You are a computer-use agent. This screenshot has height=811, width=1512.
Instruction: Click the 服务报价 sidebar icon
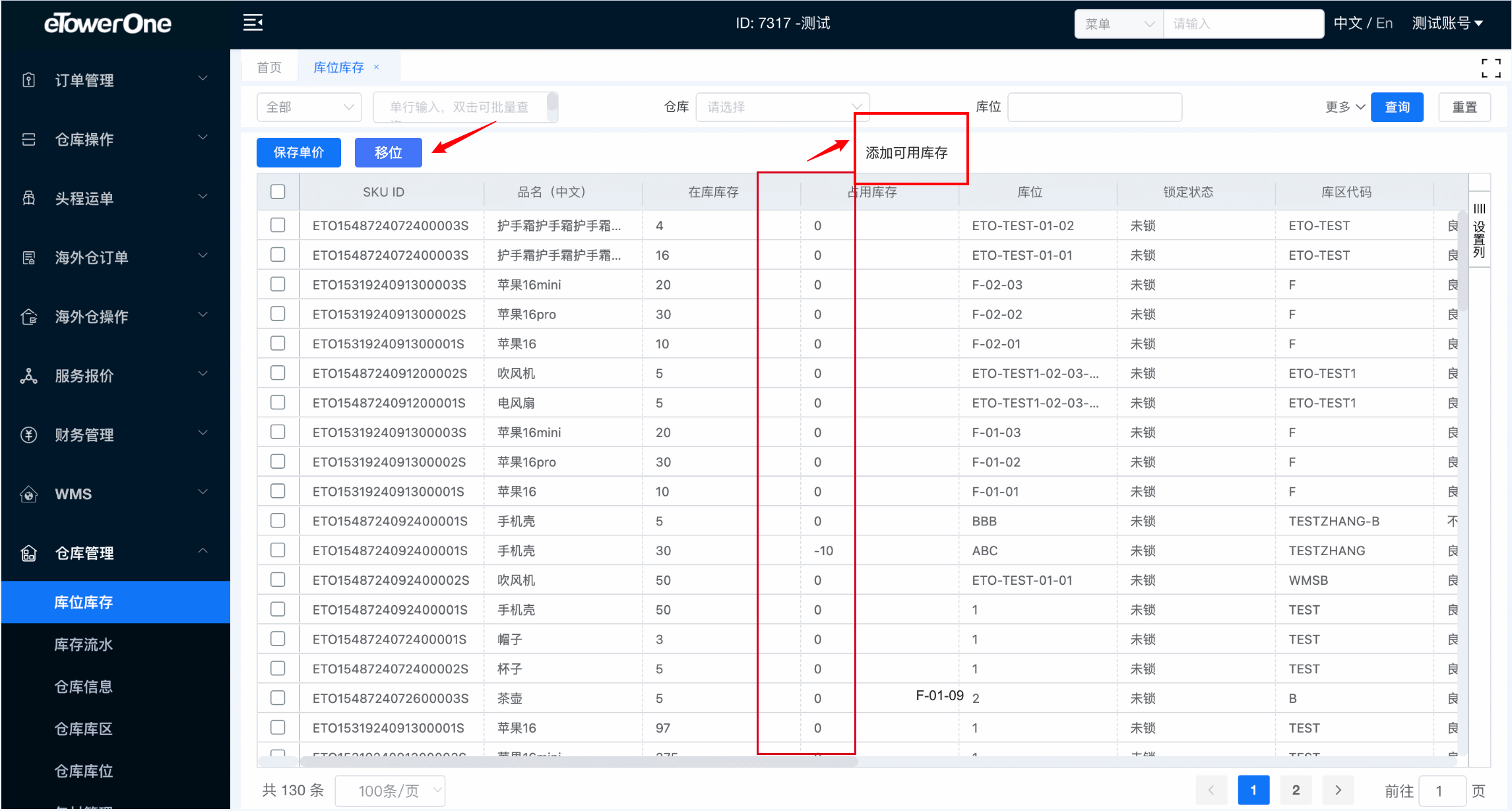29,376
